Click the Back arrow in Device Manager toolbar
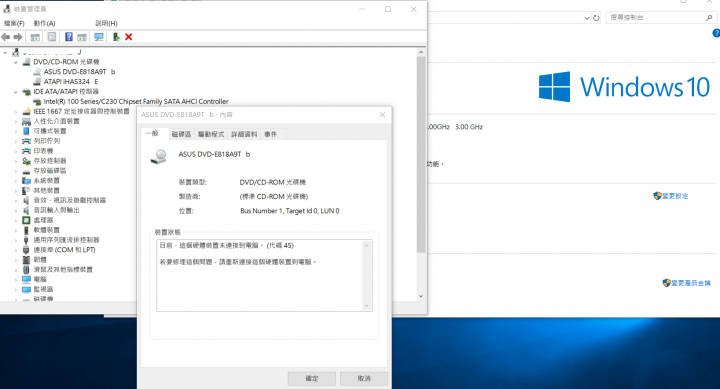Screen dimensions: 720x389 6,37
